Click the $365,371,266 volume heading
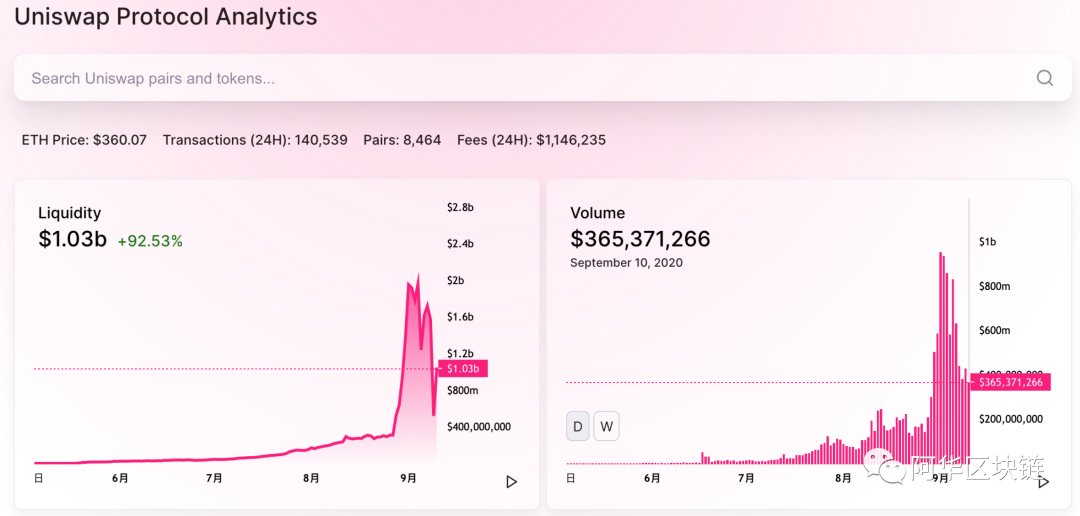The width and height of the screenshot is (1080, 516). (641, 239)
